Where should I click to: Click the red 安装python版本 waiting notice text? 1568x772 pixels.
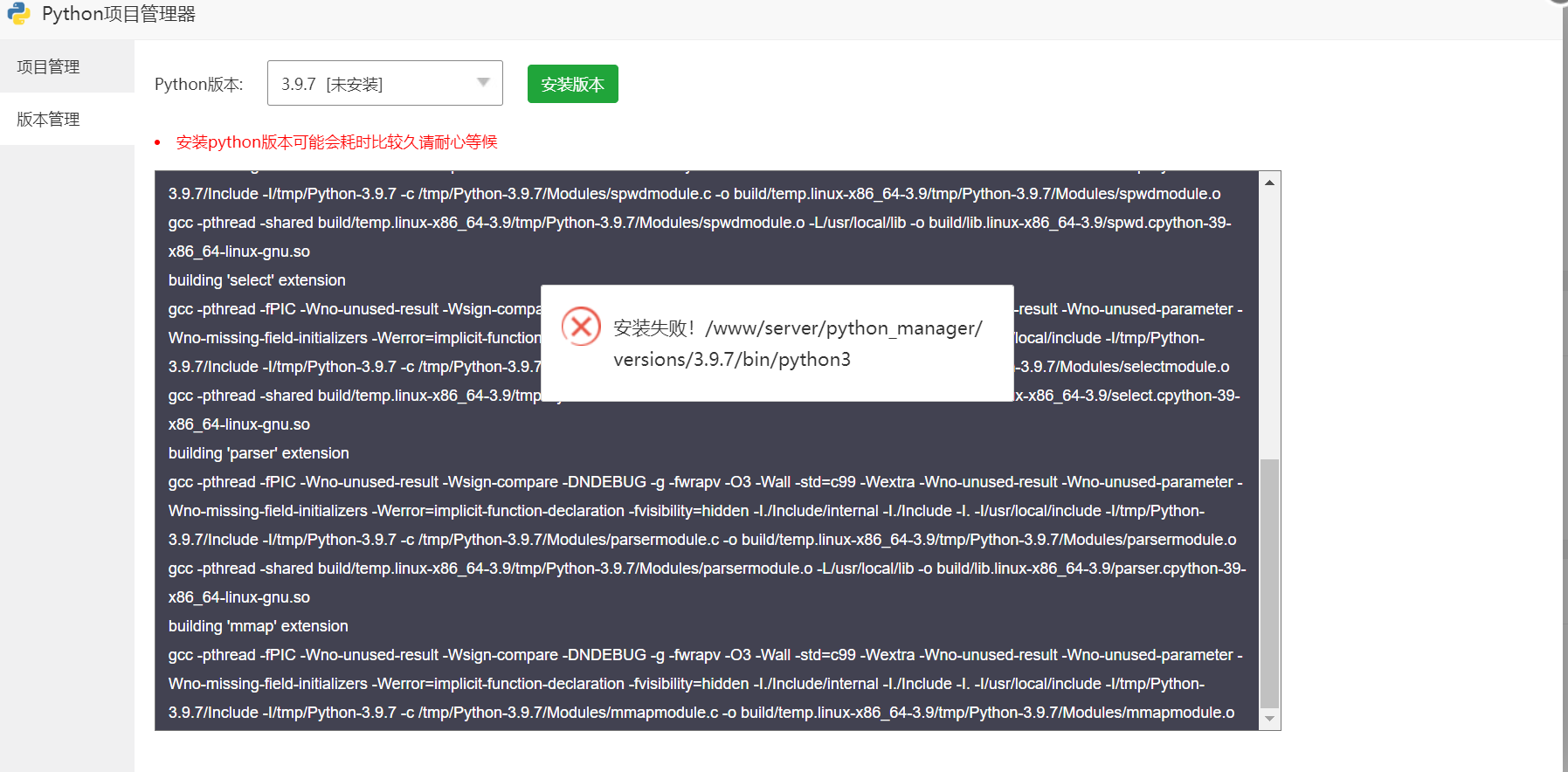pos(337,141)
